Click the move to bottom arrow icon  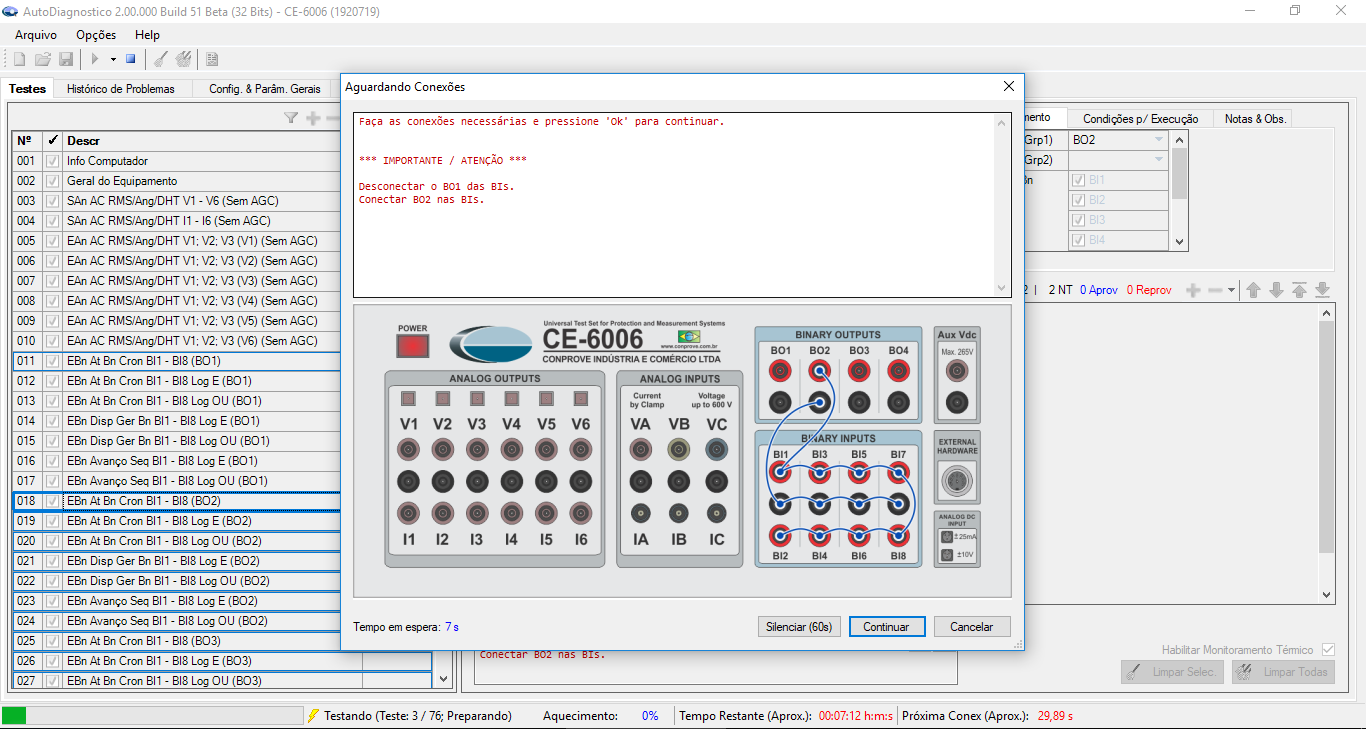tap(1322, 290)
